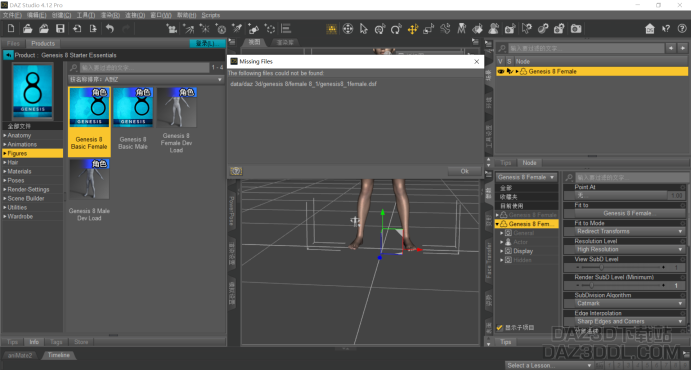Toggle Fit to property settings gear
The width and height of the screenshot is (691, 370).
click(683, 205)
